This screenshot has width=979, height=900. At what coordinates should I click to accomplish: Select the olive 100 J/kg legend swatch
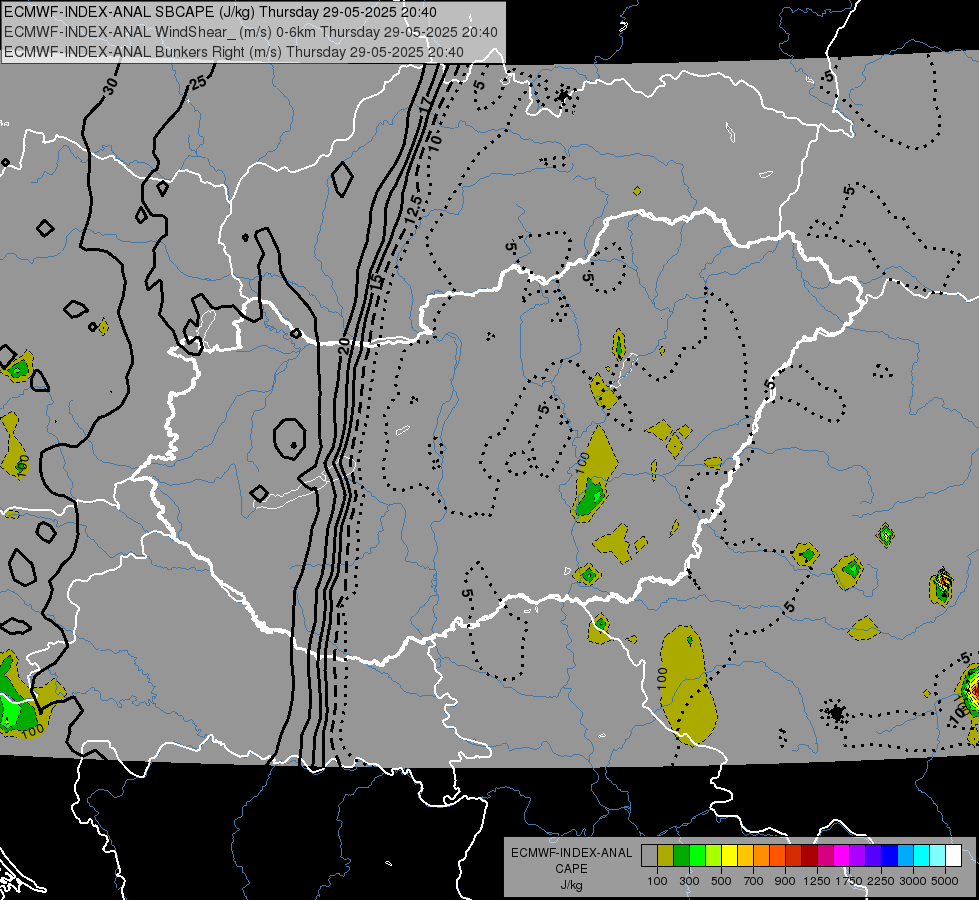(x=666, y=855)
